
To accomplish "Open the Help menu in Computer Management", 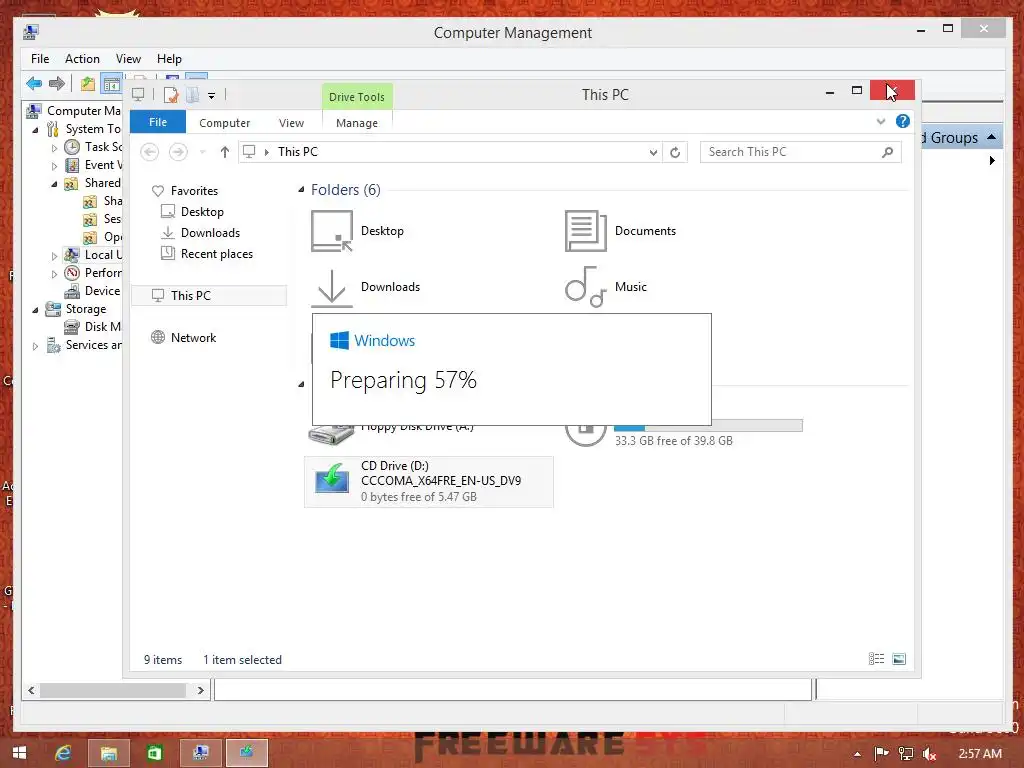I will (169, 59).
